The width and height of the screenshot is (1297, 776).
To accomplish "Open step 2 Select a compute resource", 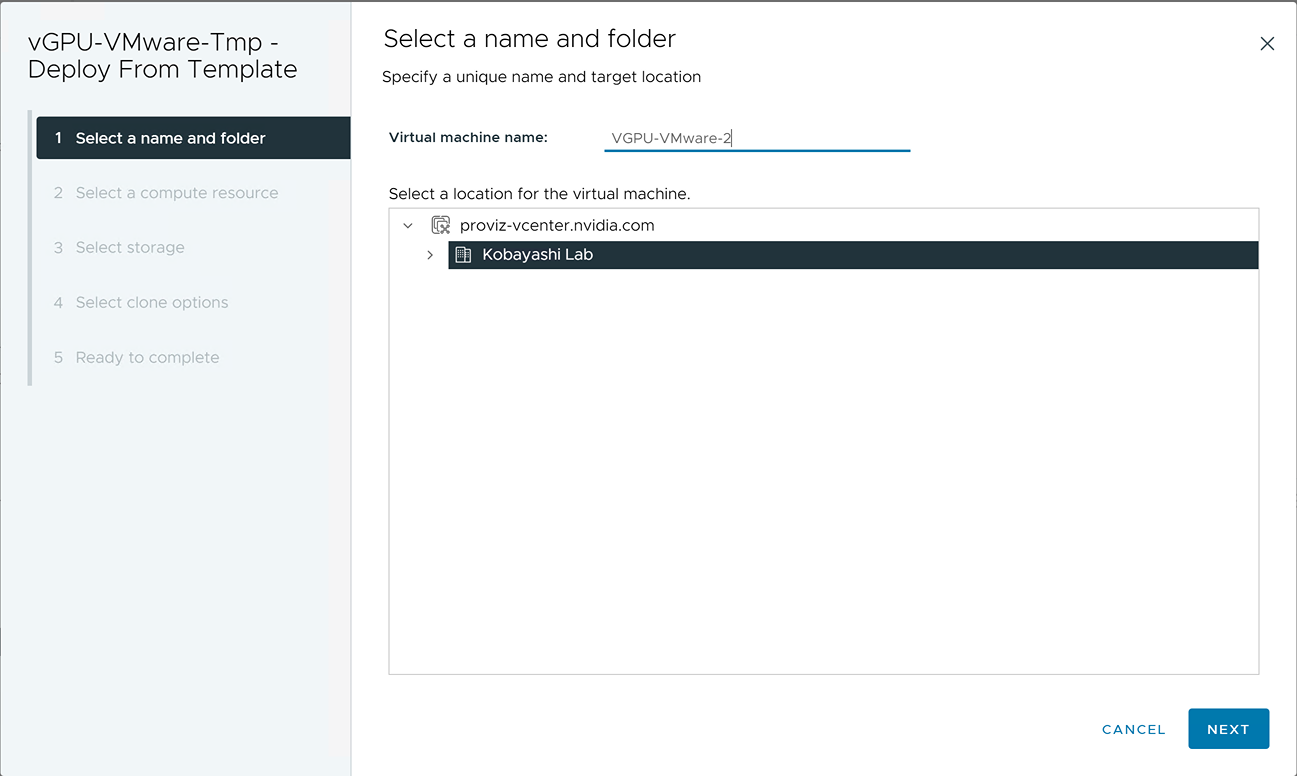I will [176, 193].
